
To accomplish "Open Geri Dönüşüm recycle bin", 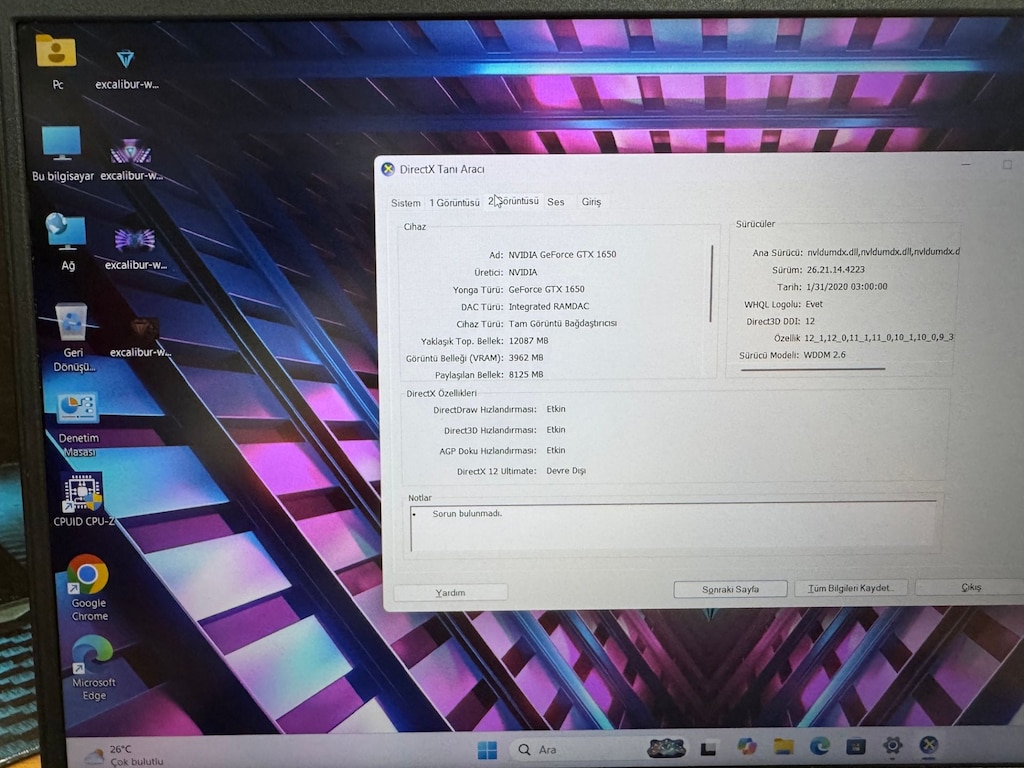I will pos(72,337).
